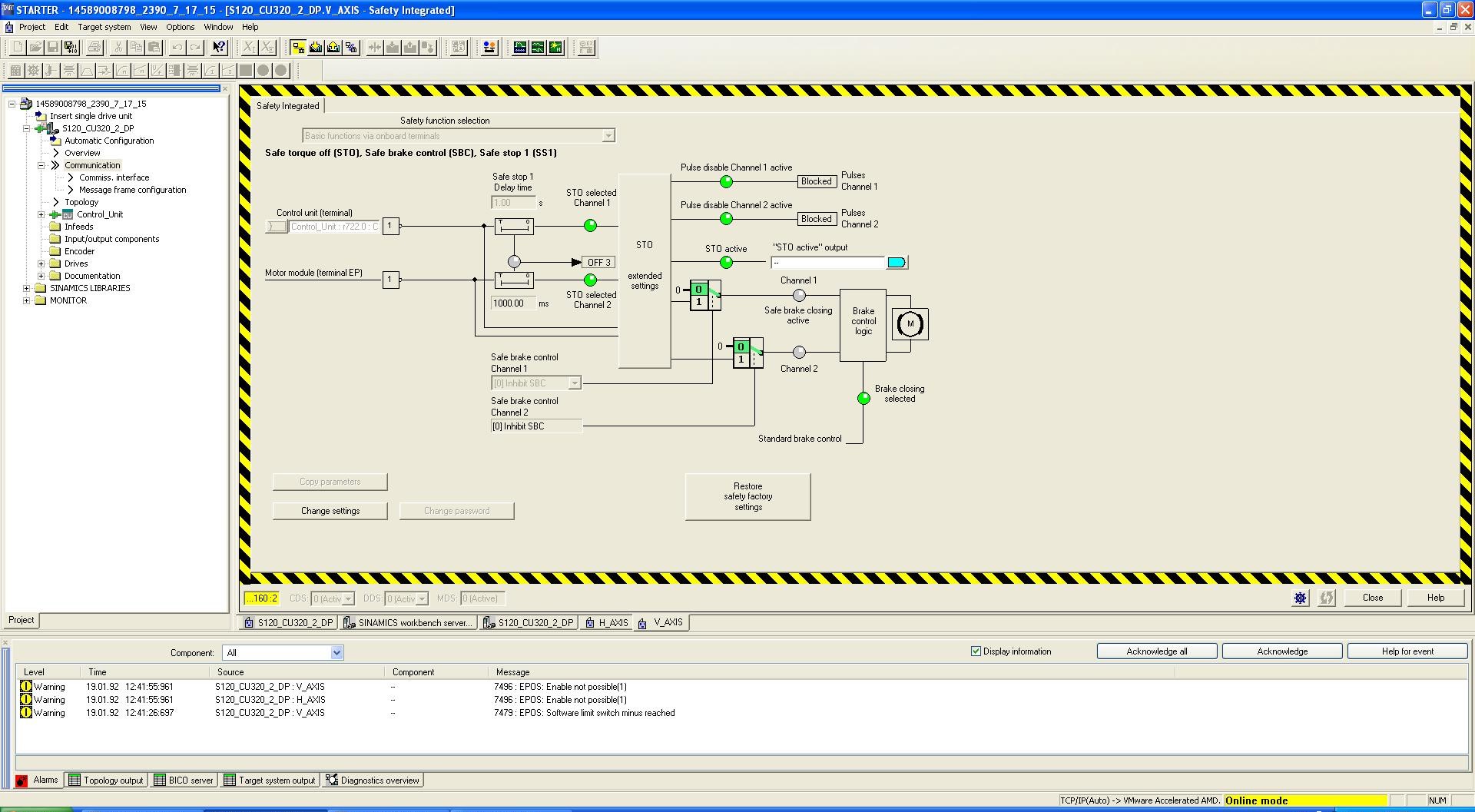Collapse the project root tree node
The width and height of the screenshot is (1475, 812).
click(x=12, y=104)
